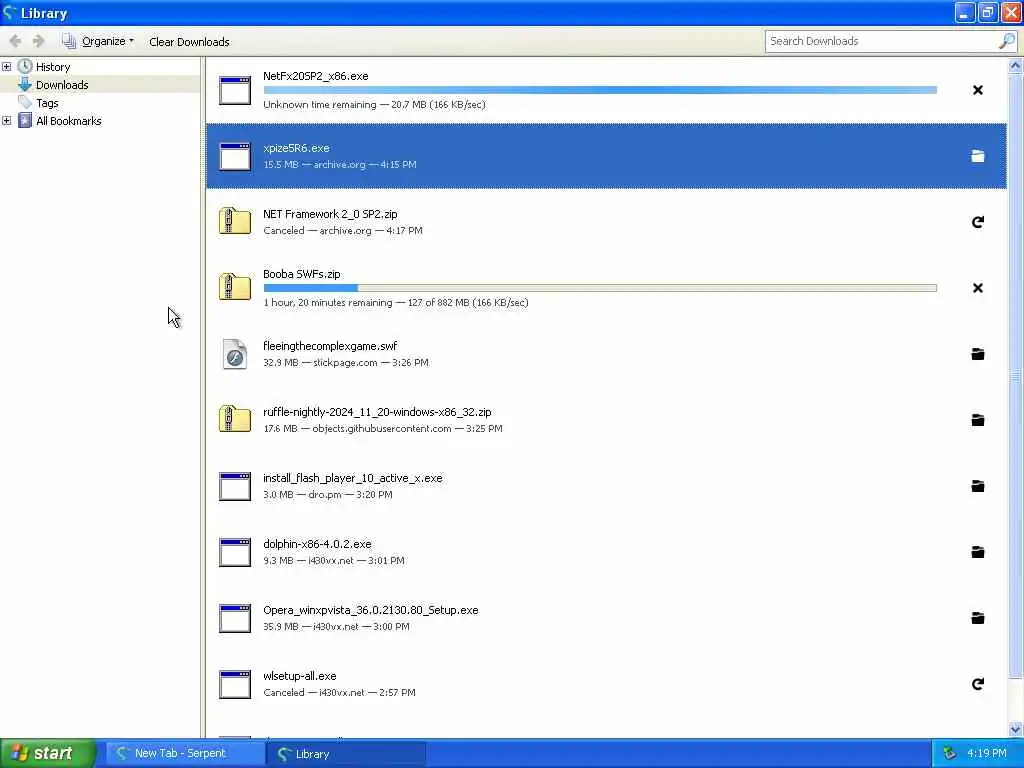Click the system tray icon near clock
The image size is (1024, 768).
click(950, 753)
